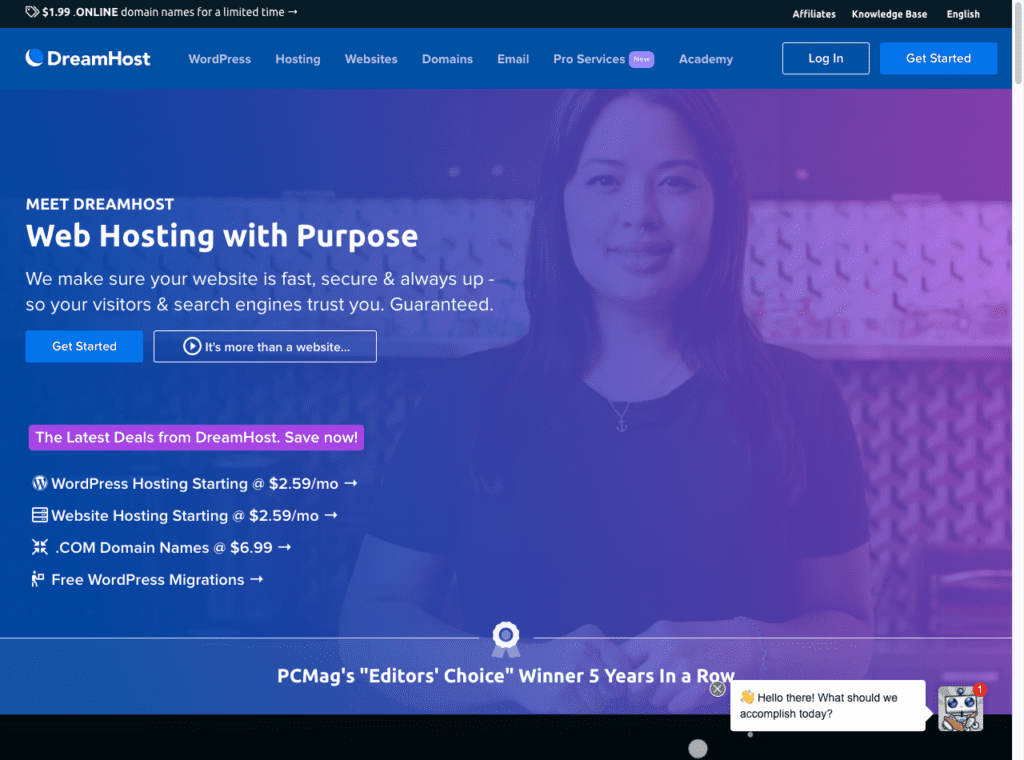This screenshot has width=1024, height=760.
Task: Click the award ribbon icon above PCMag text
Action: point(506,639)
